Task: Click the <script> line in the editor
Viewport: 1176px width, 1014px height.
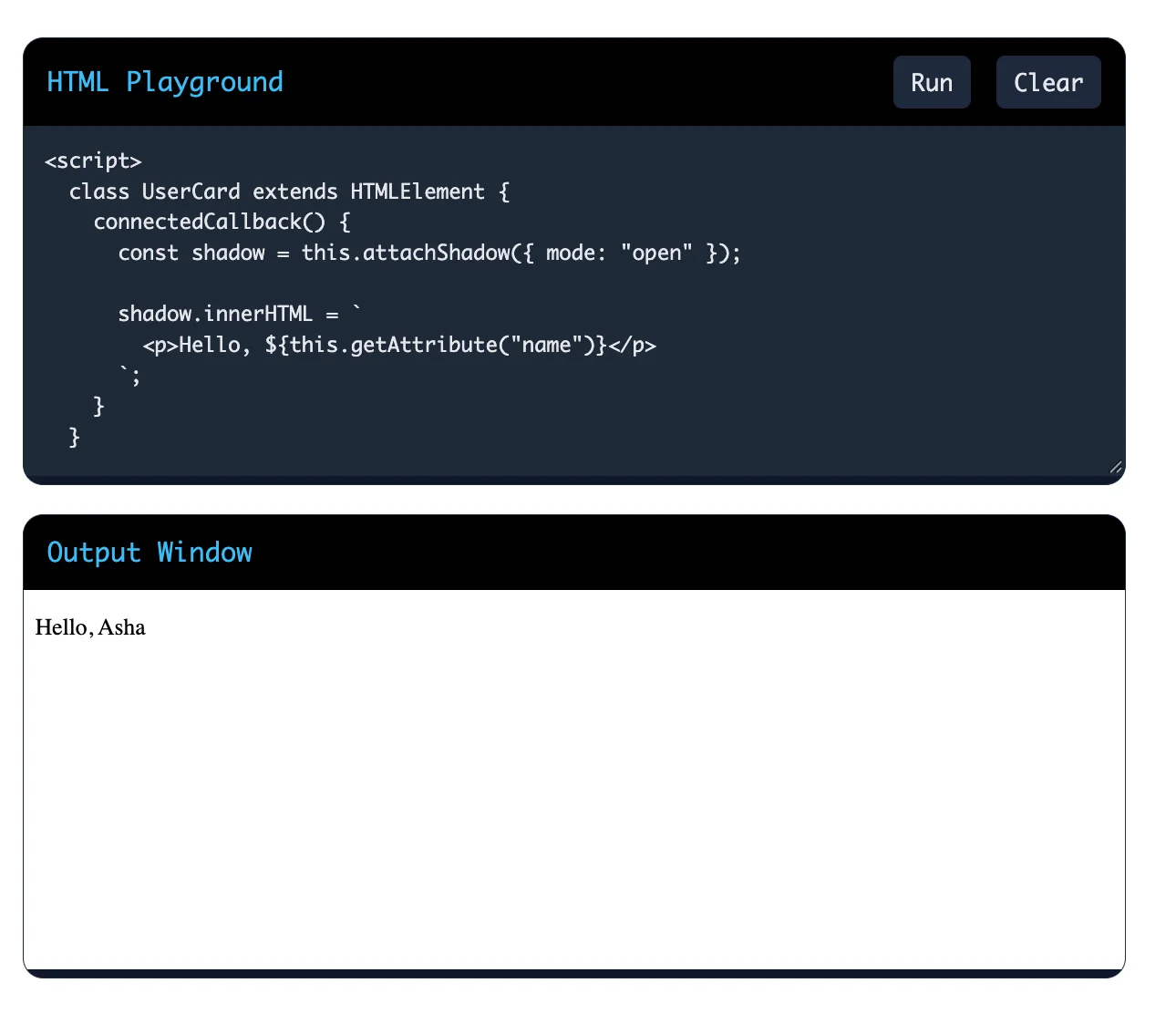Action: 93,160
